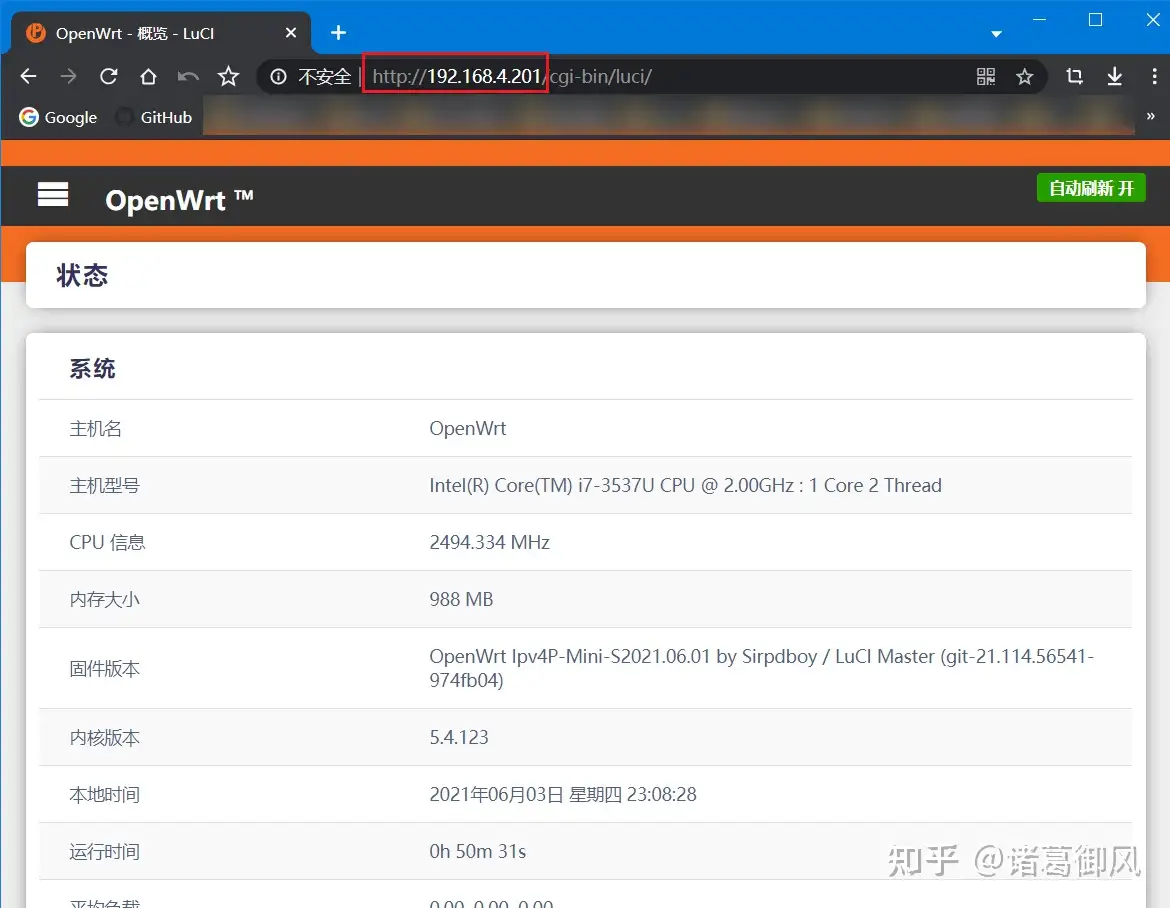
Task: Maximize the browser window
Action: click(1095, 19)
